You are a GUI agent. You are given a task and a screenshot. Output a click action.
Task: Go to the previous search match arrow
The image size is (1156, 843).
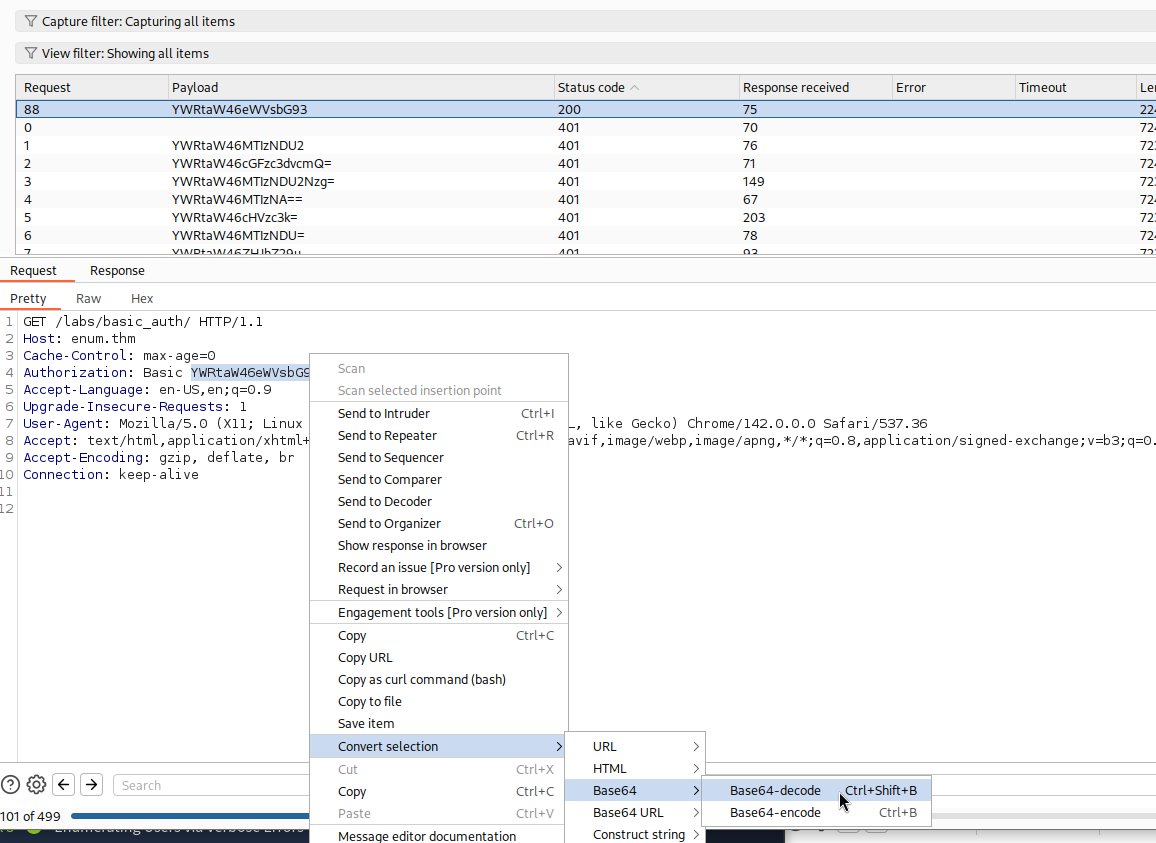[64, 785]
